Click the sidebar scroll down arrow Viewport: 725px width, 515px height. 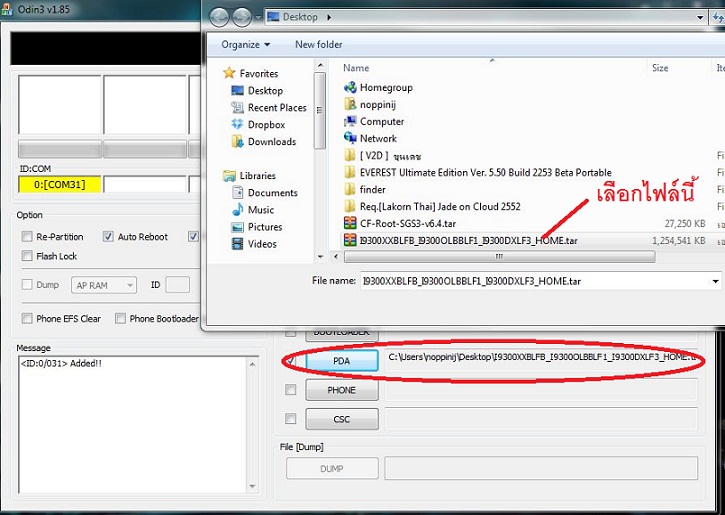point(320,256)
